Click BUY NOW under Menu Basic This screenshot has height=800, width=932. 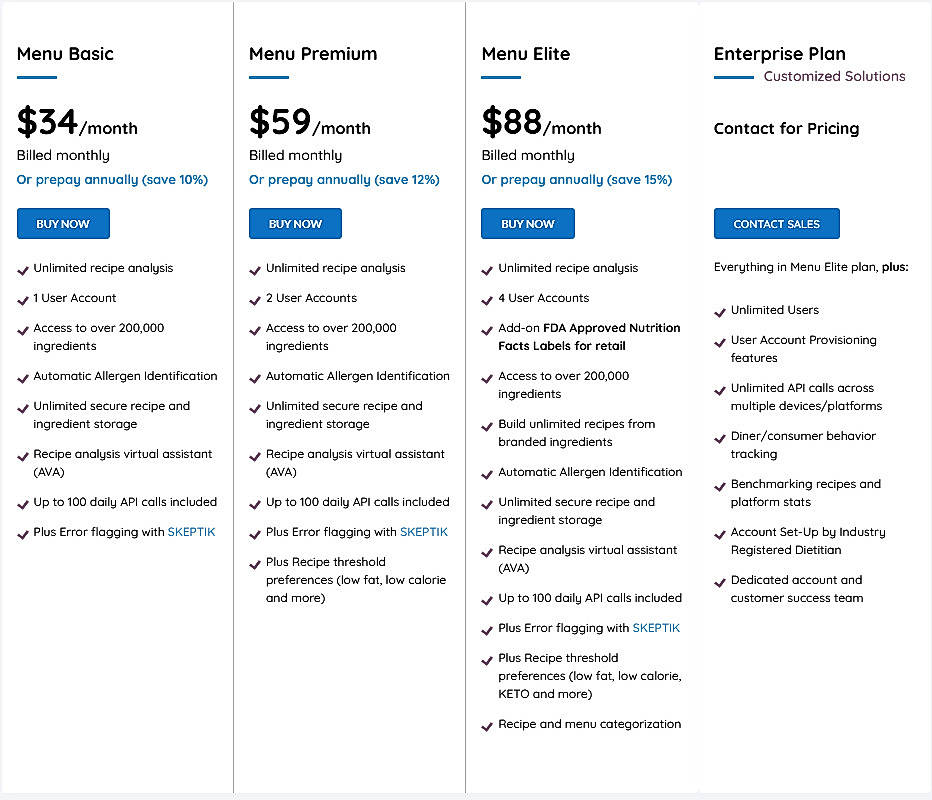click(x=63, y=223)
